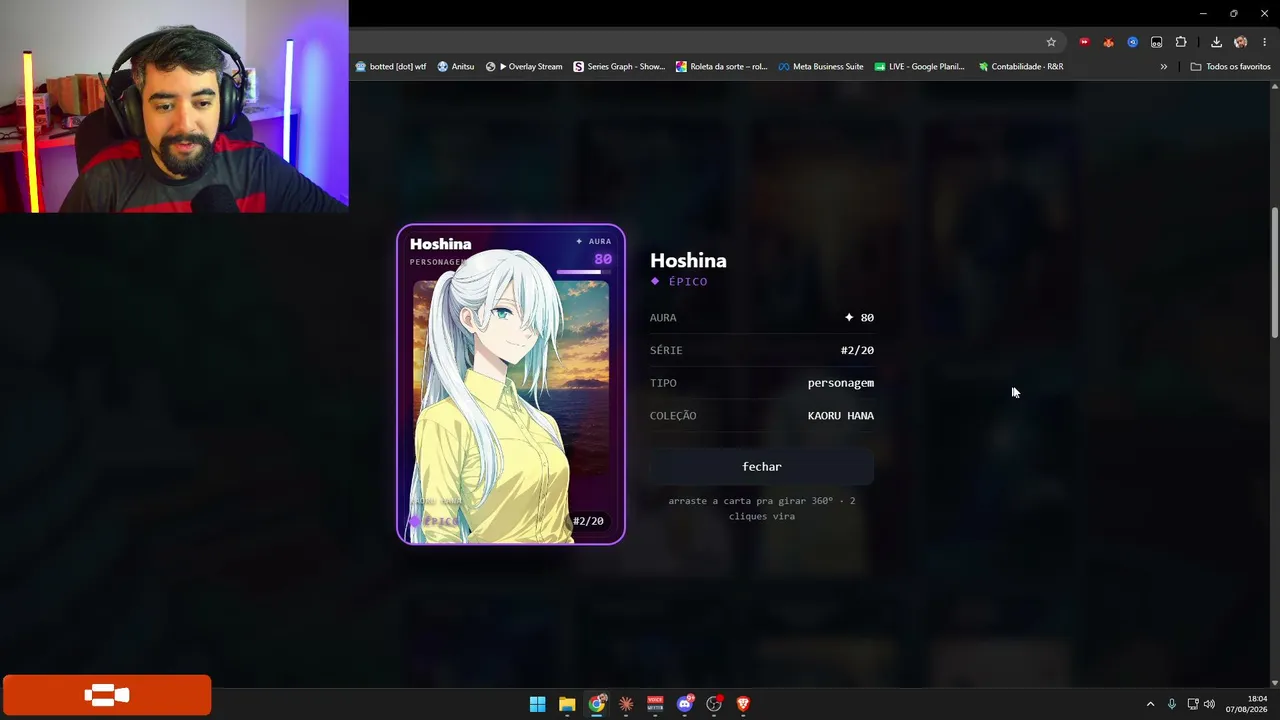This screenshot has width=1280, height=720.
Task: Open the Windows Start menu
Action: tap(538, 704)
